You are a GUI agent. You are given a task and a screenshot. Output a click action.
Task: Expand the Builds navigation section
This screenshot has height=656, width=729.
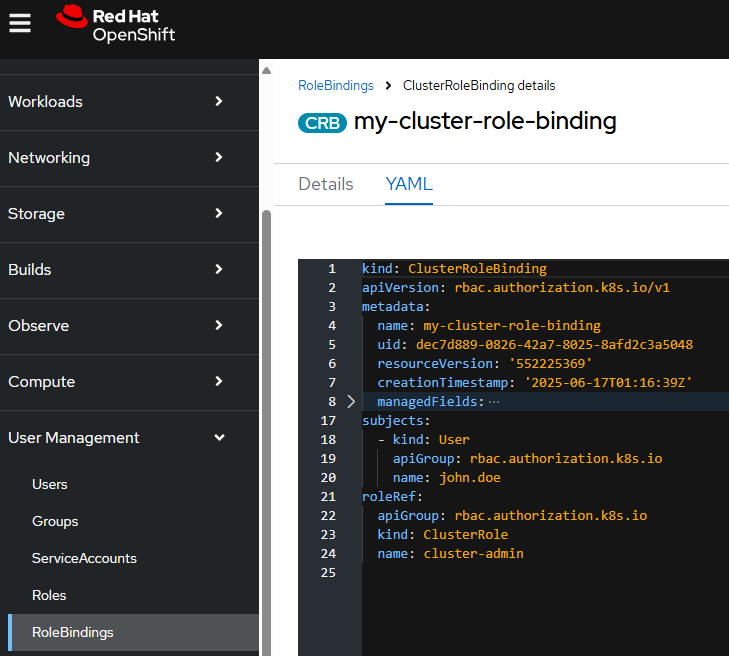point(129,270)
